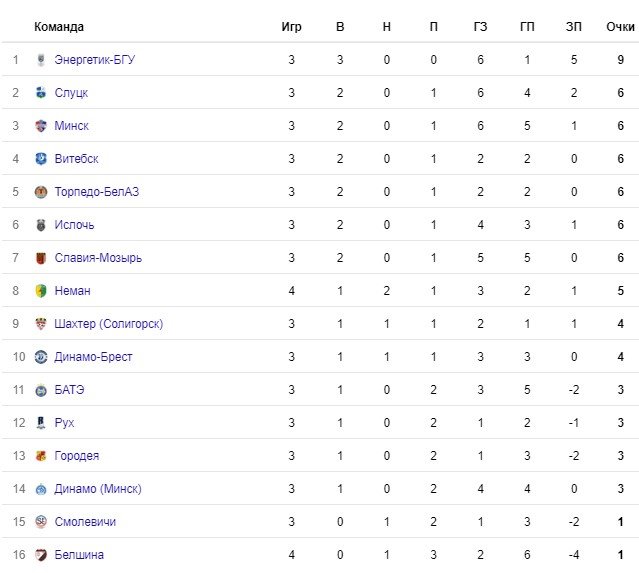Open Шахтер (Солигорск) team link
Screen dimensions: 639x573
[x=108, y=324]
